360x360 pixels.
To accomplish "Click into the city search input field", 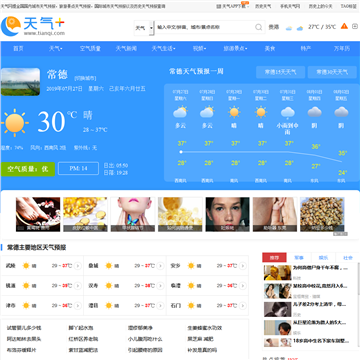I will [x=205, y=28].
